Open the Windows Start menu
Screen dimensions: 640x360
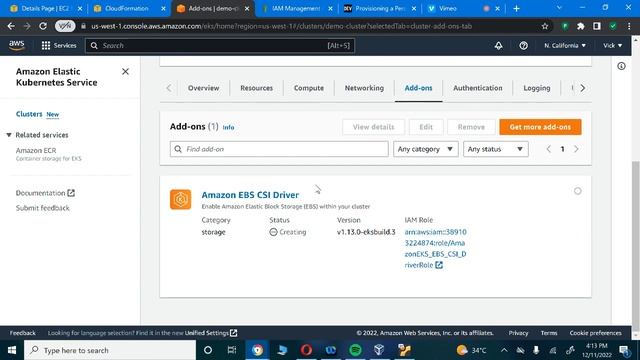(x=12, y=350)
